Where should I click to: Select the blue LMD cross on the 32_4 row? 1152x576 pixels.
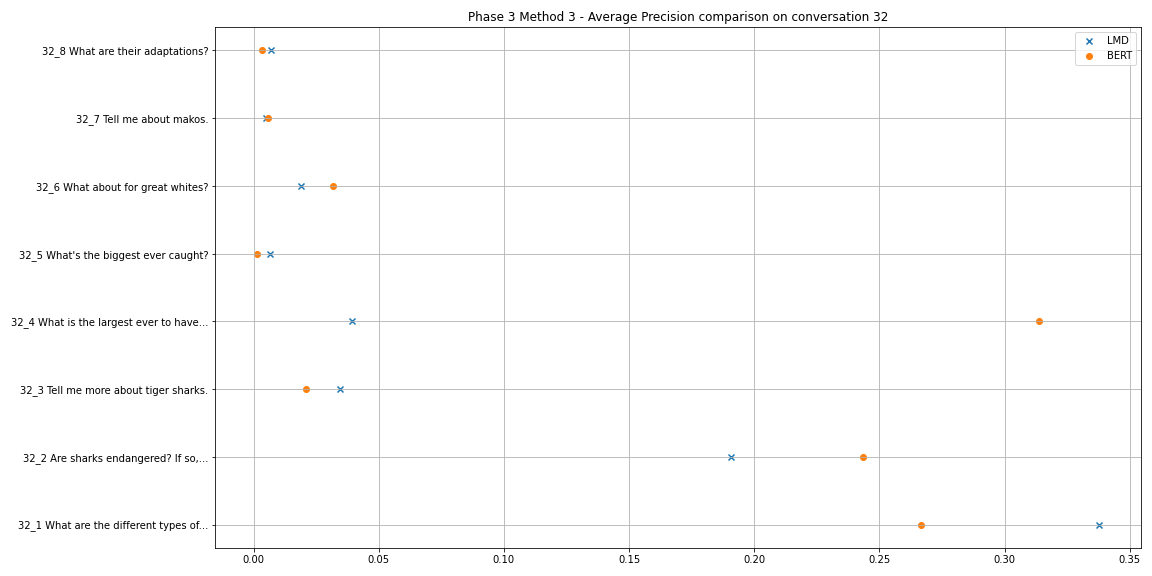[352, 321]
